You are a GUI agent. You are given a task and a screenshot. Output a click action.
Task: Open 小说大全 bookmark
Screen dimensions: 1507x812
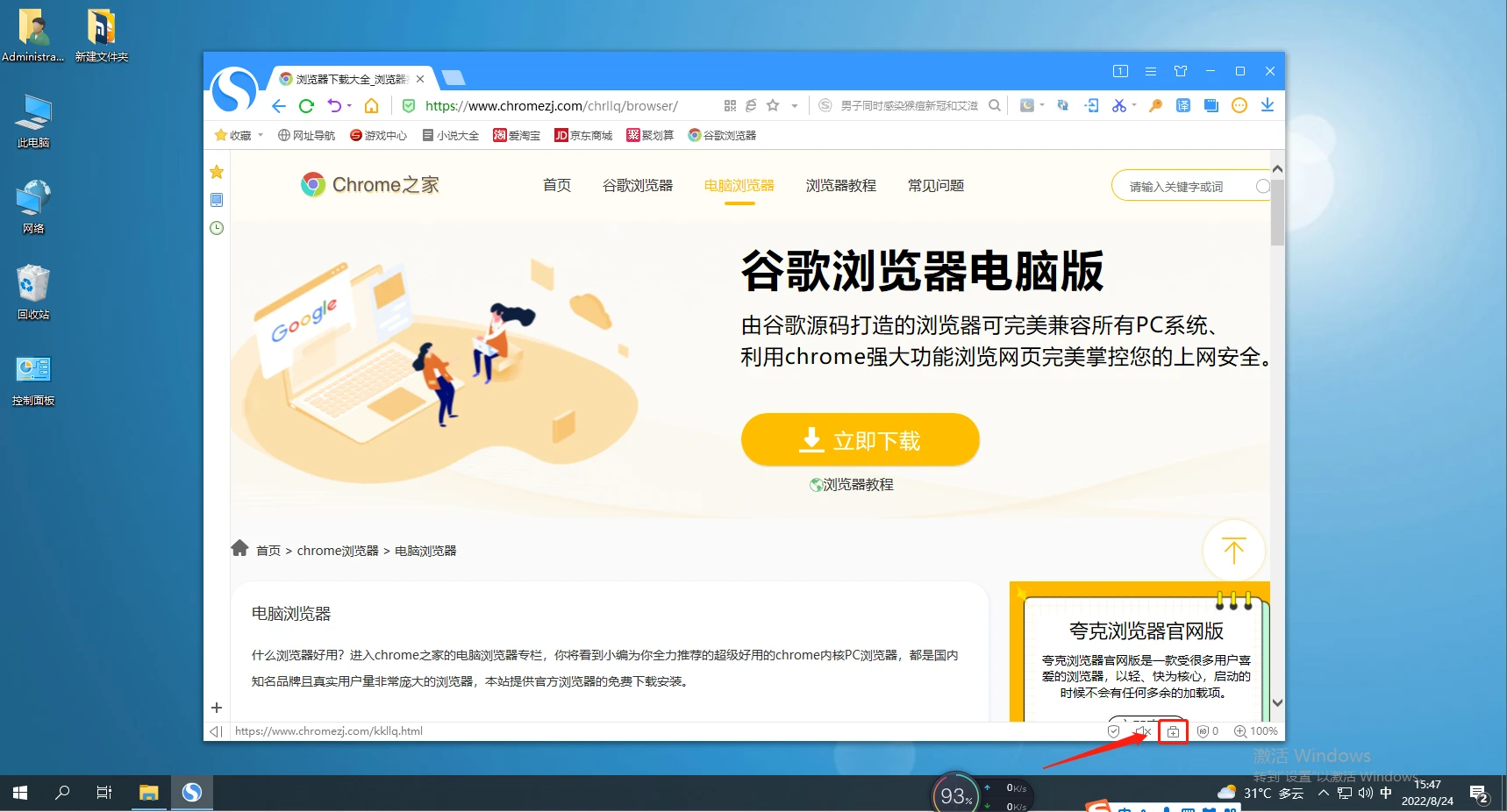click(451, 135)
